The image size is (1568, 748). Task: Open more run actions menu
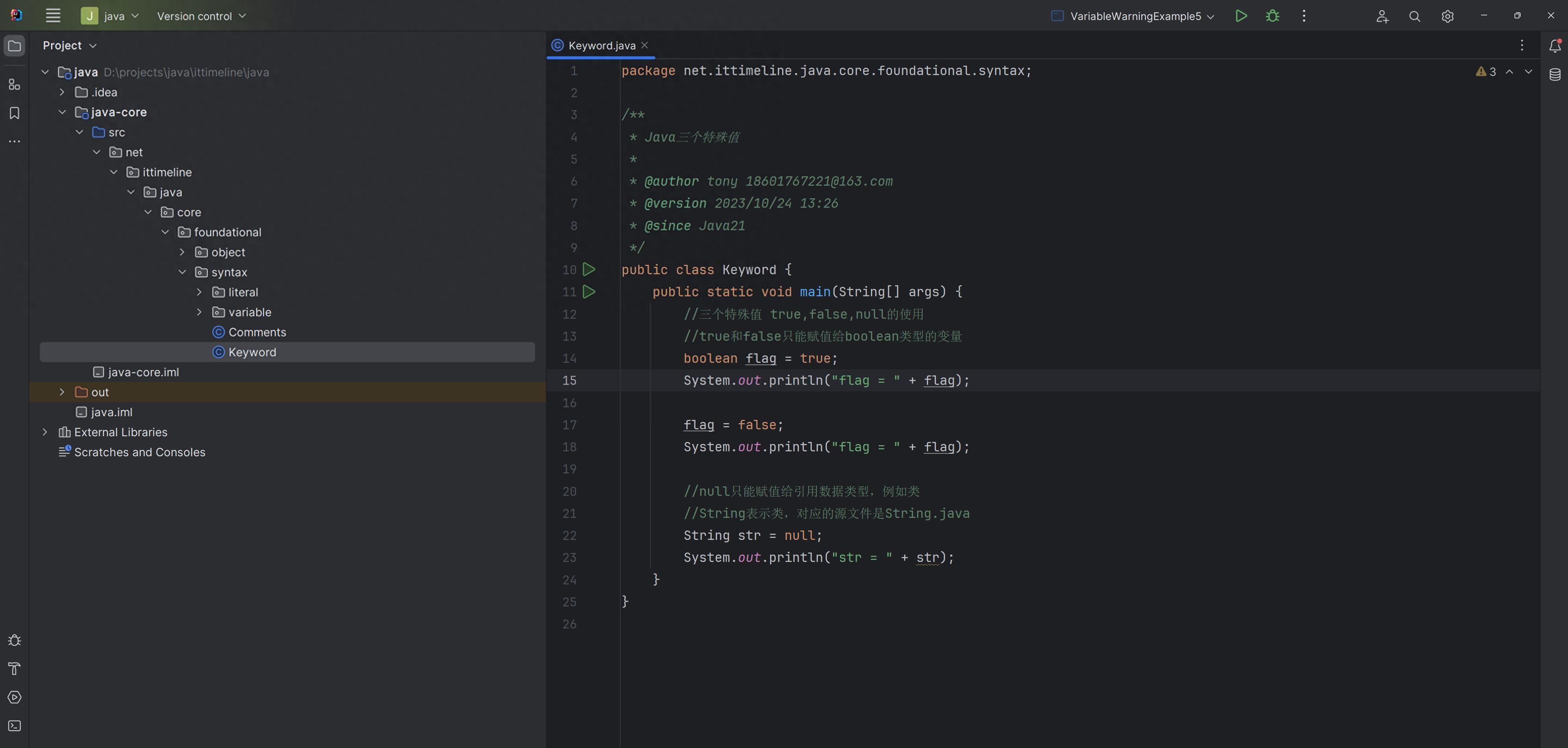[x=1304, y=16]
